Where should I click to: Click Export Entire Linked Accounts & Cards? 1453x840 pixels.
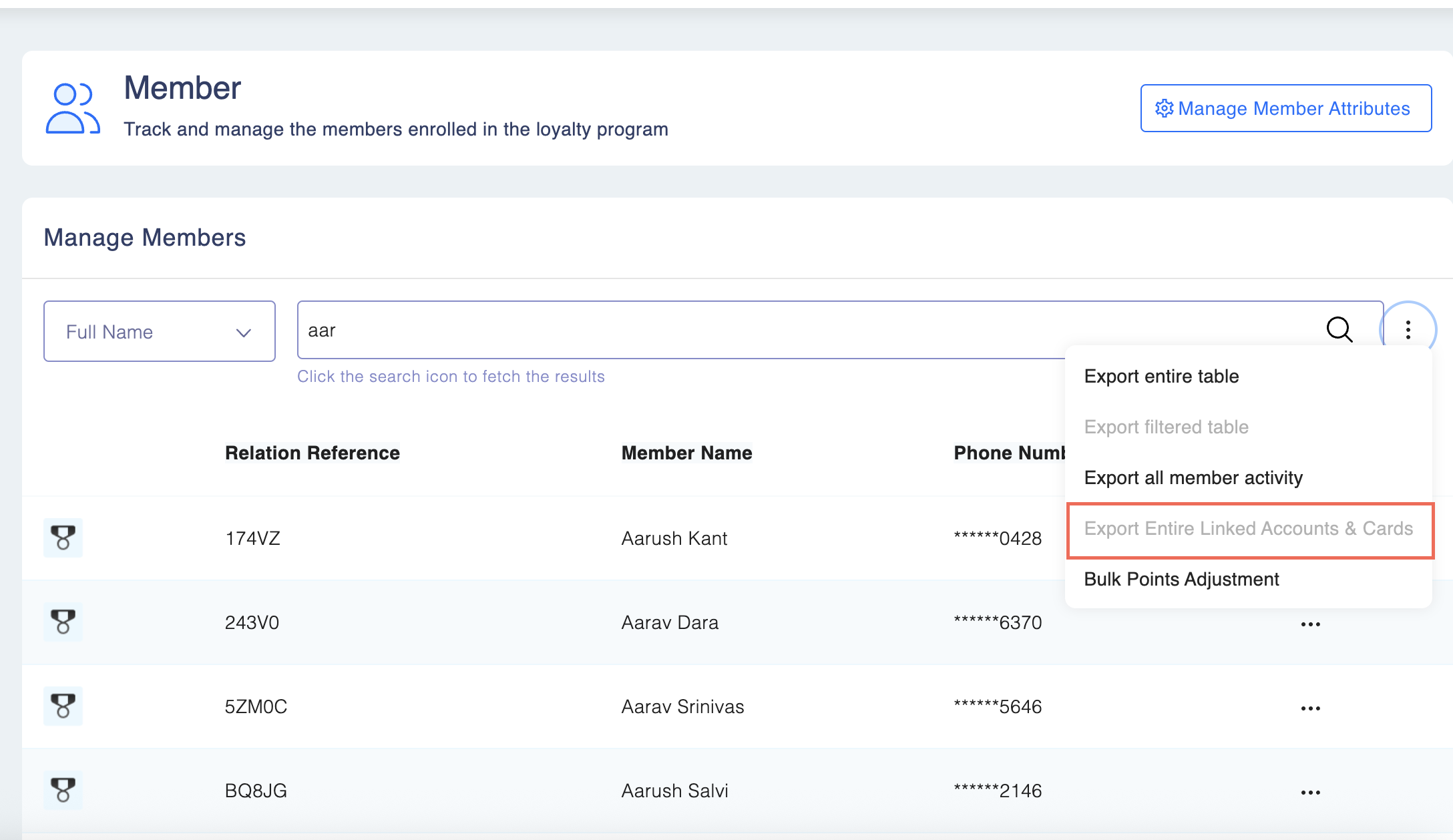pos(1248,529)
